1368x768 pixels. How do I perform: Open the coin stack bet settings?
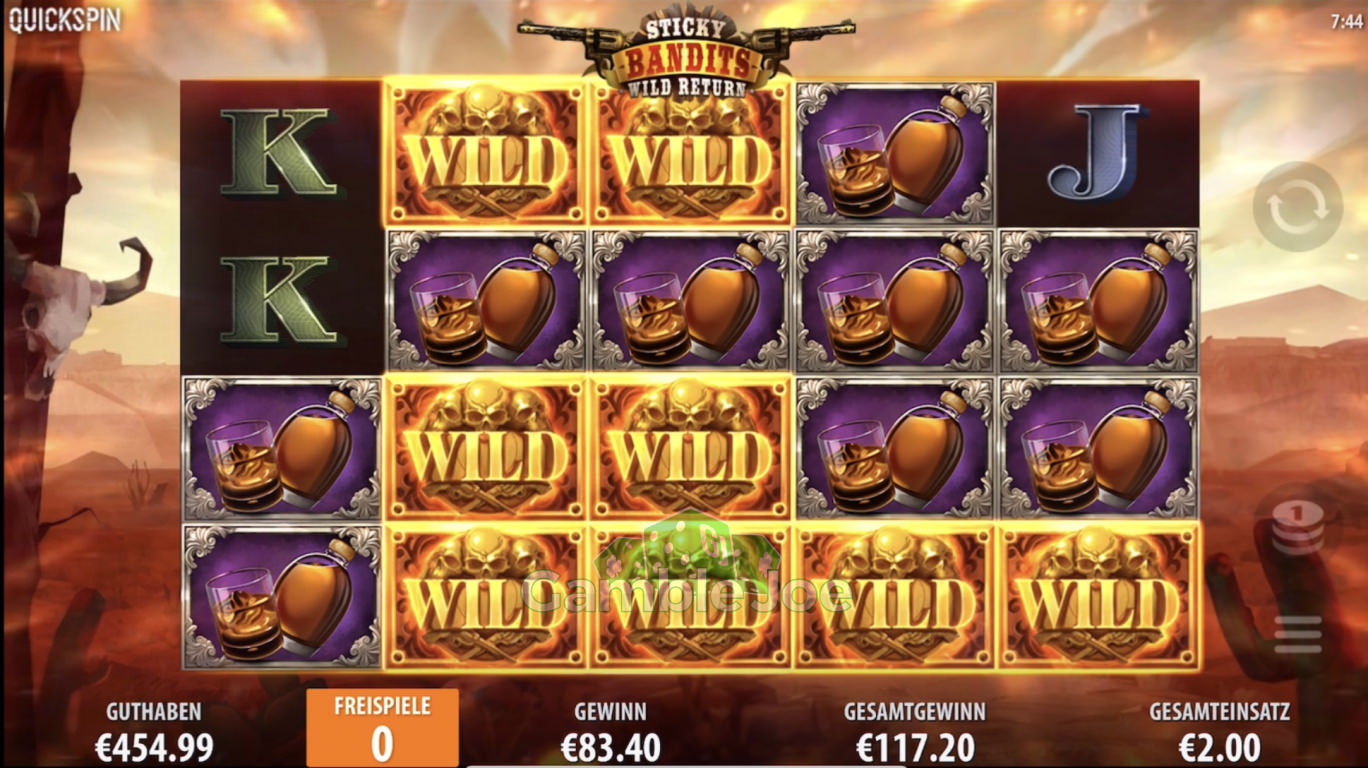coord(1297,527)
